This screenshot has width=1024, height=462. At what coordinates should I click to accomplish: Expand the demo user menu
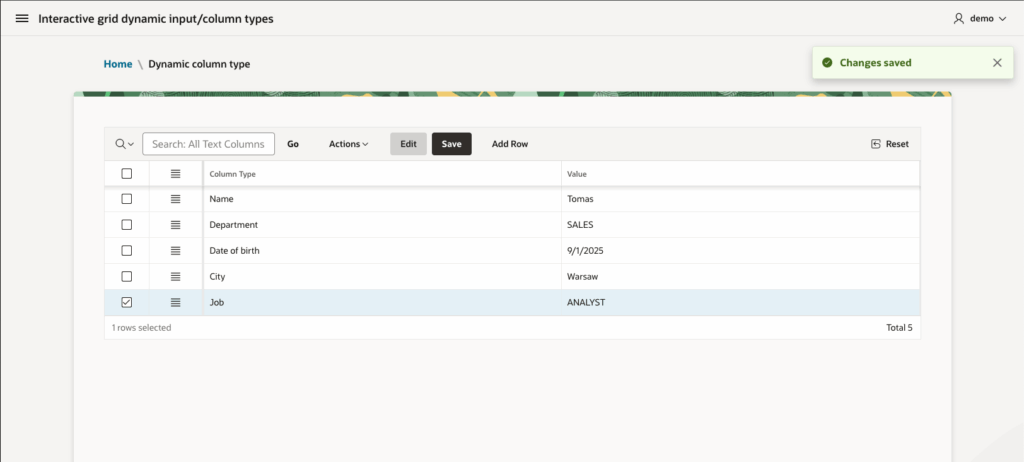(x=979, y=19)
